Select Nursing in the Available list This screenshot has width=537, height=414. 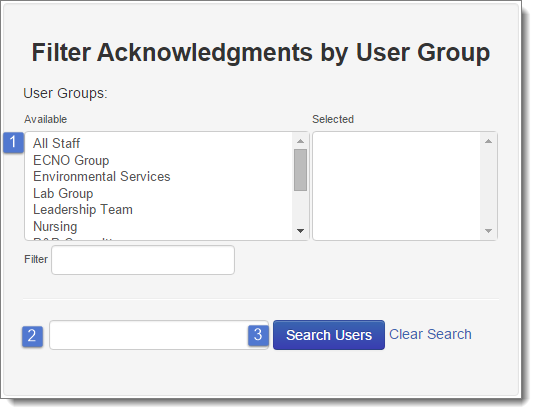(55, 226)
